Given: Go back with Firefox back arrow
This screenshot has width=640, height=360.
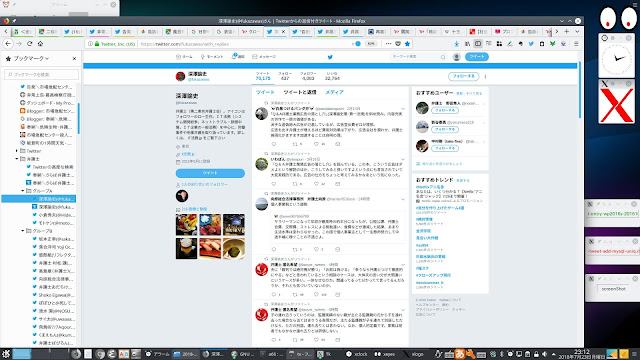Looking at the screenshot, I should (x=8, y=44).
